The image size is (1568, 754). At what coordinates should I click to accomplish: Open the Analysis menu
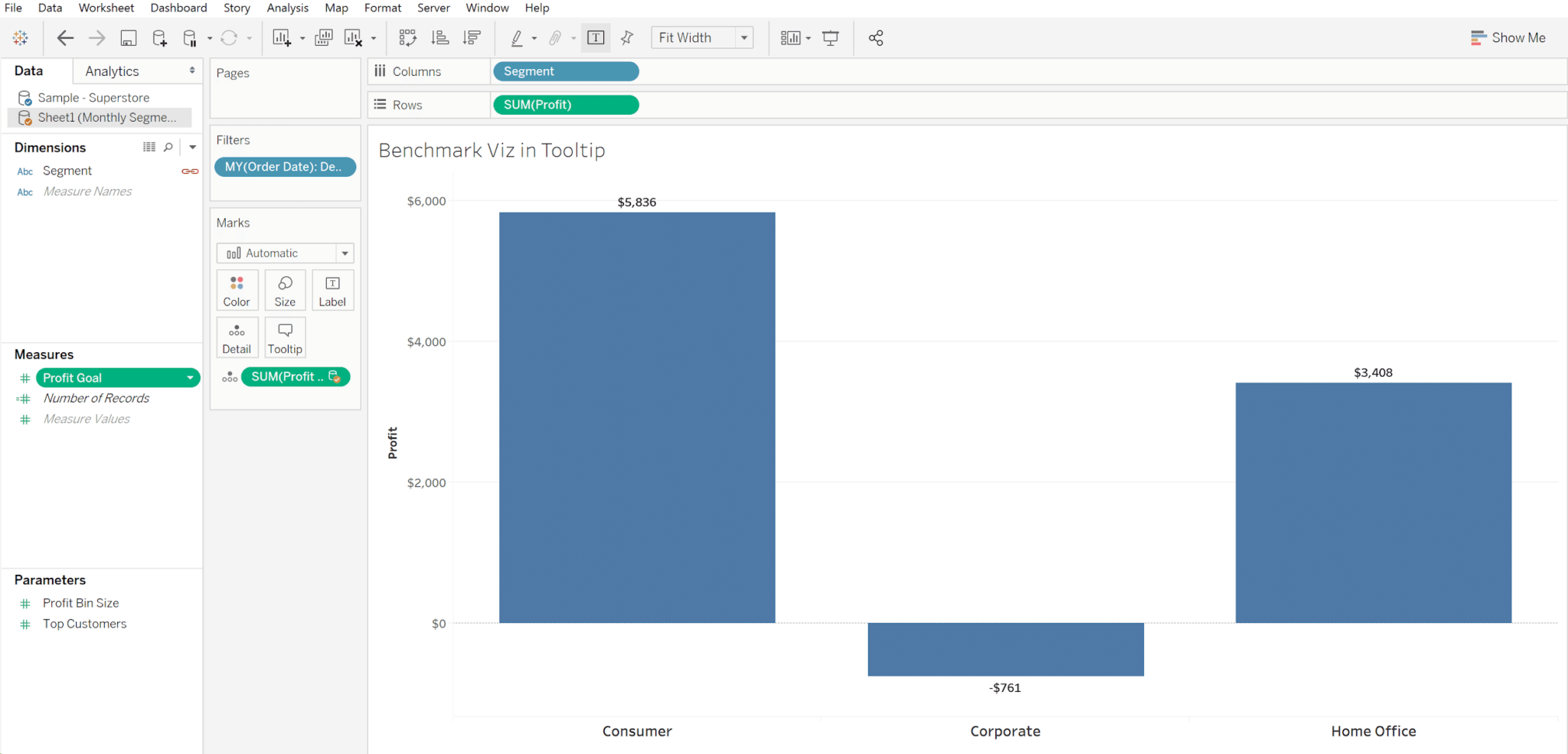pyautogui.click(x=287, y=8)
